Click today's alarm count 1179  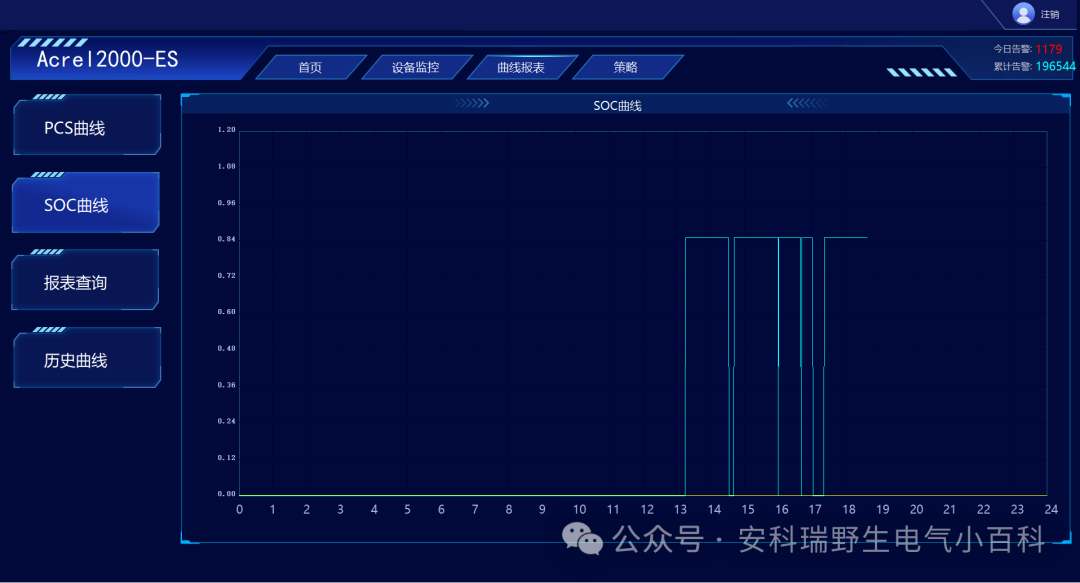click(x=1048, y=49)
